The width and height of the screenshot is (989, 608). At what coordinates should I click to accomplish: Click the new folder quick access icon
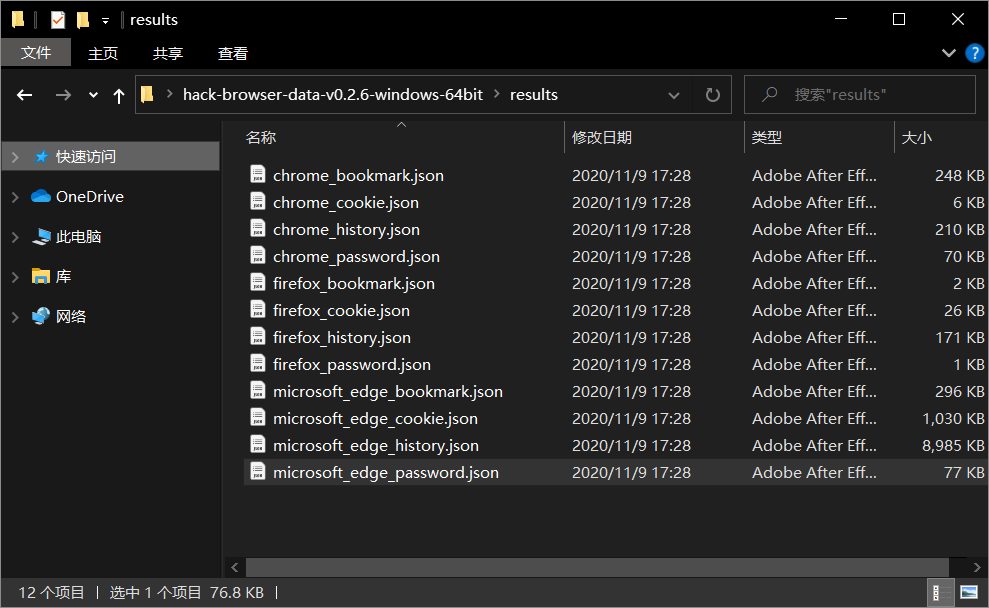pos(83,20)
